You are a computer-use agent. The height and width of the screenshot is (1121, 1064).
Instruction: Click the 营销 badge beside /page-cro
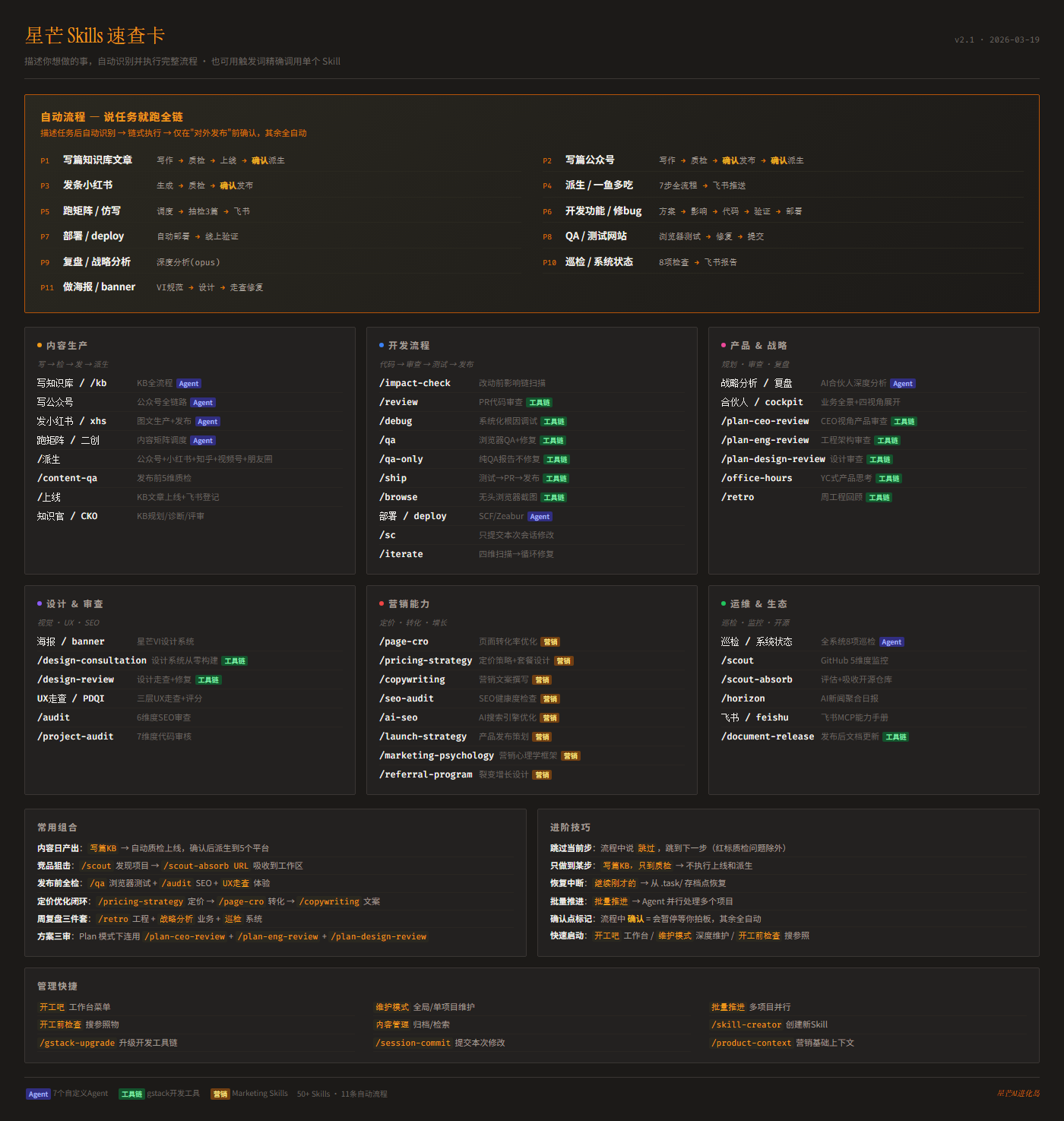[x=549, y=641]
